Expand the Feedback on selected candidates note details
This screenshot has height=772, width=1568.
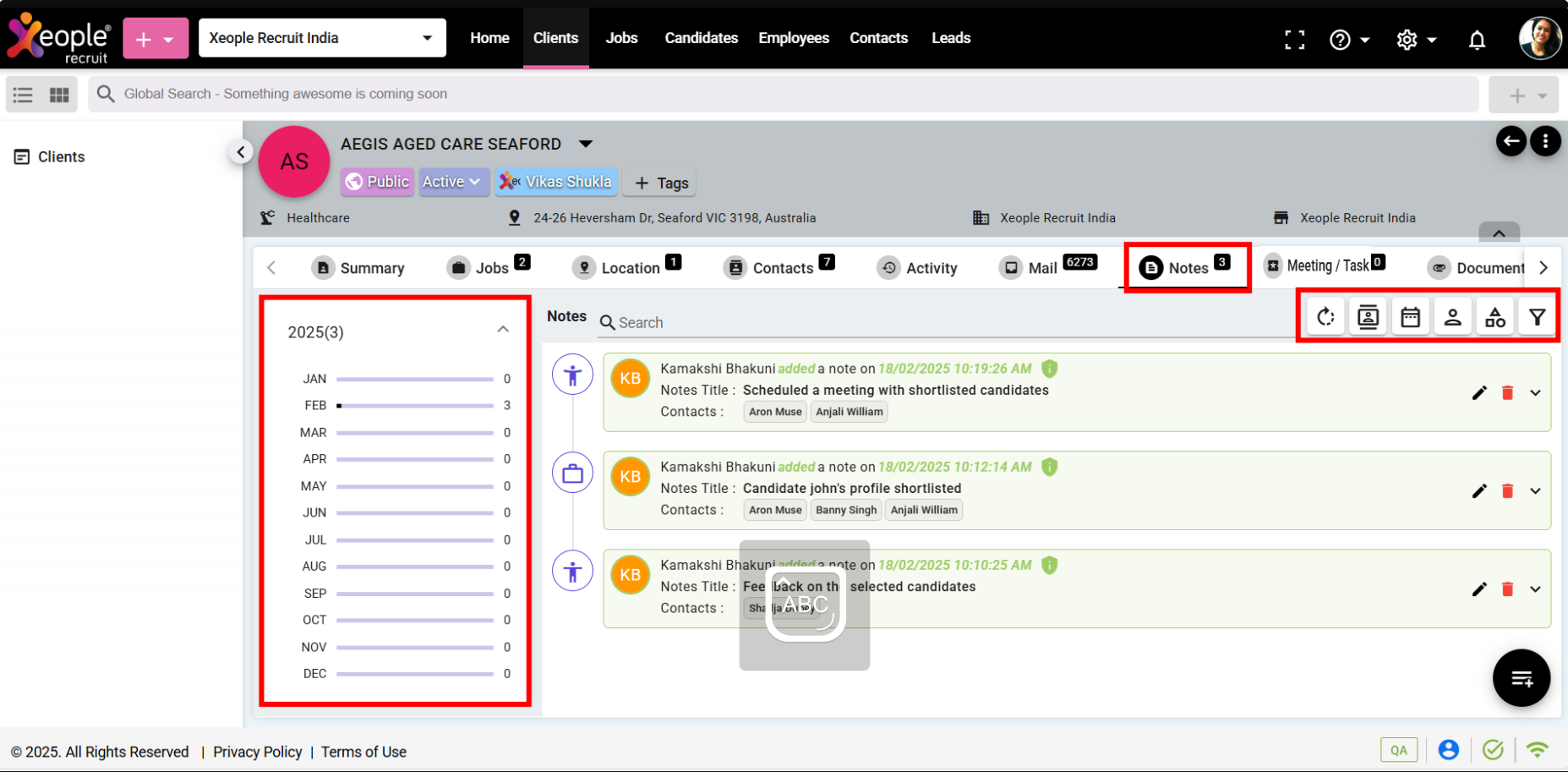1535,589
